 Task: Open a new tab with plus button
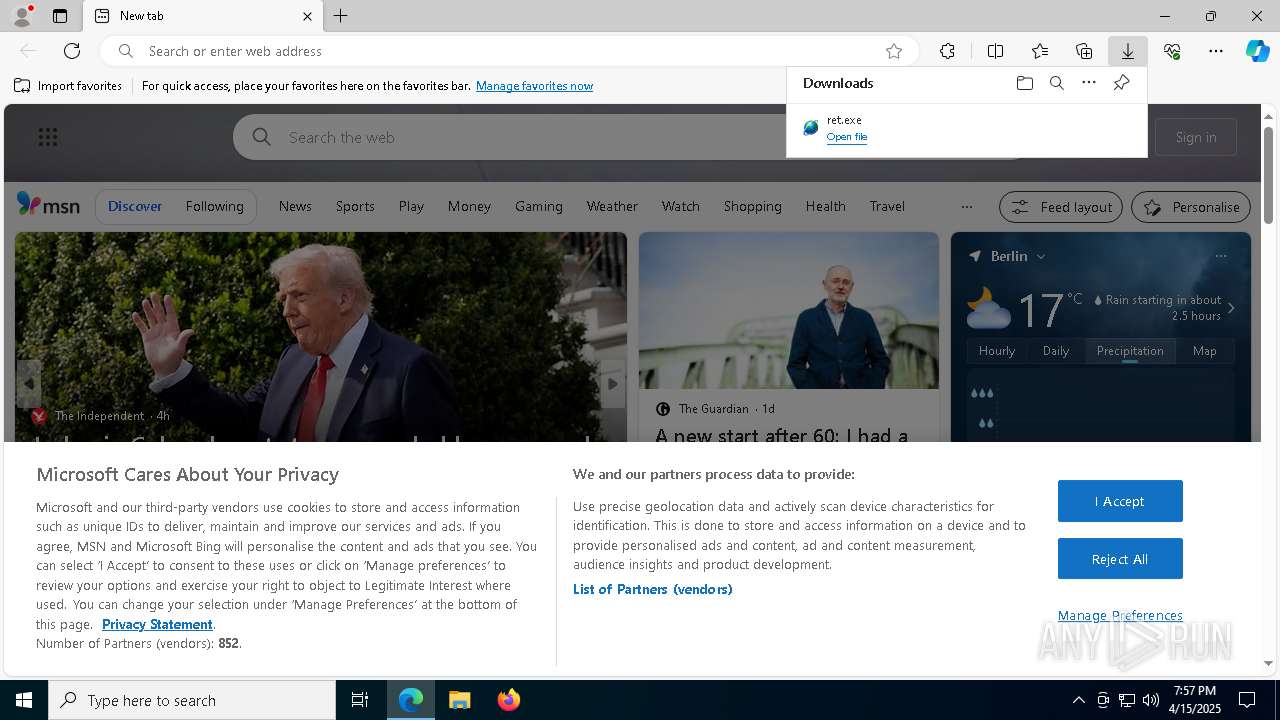click(341, 16)
